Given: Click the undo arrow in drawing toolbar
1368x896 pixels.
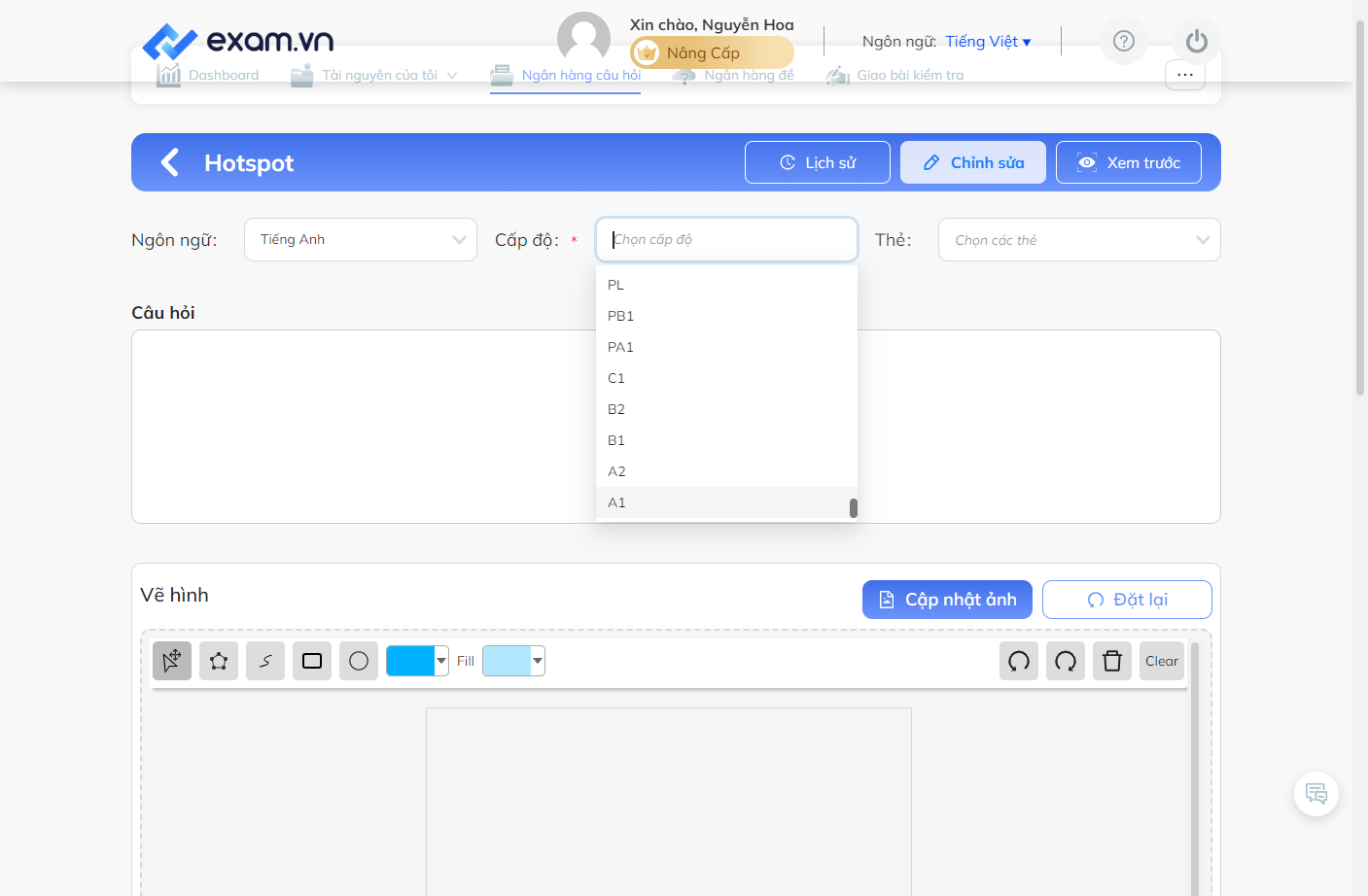Looking at the screenshot, I should click(x=1019, y=661).
